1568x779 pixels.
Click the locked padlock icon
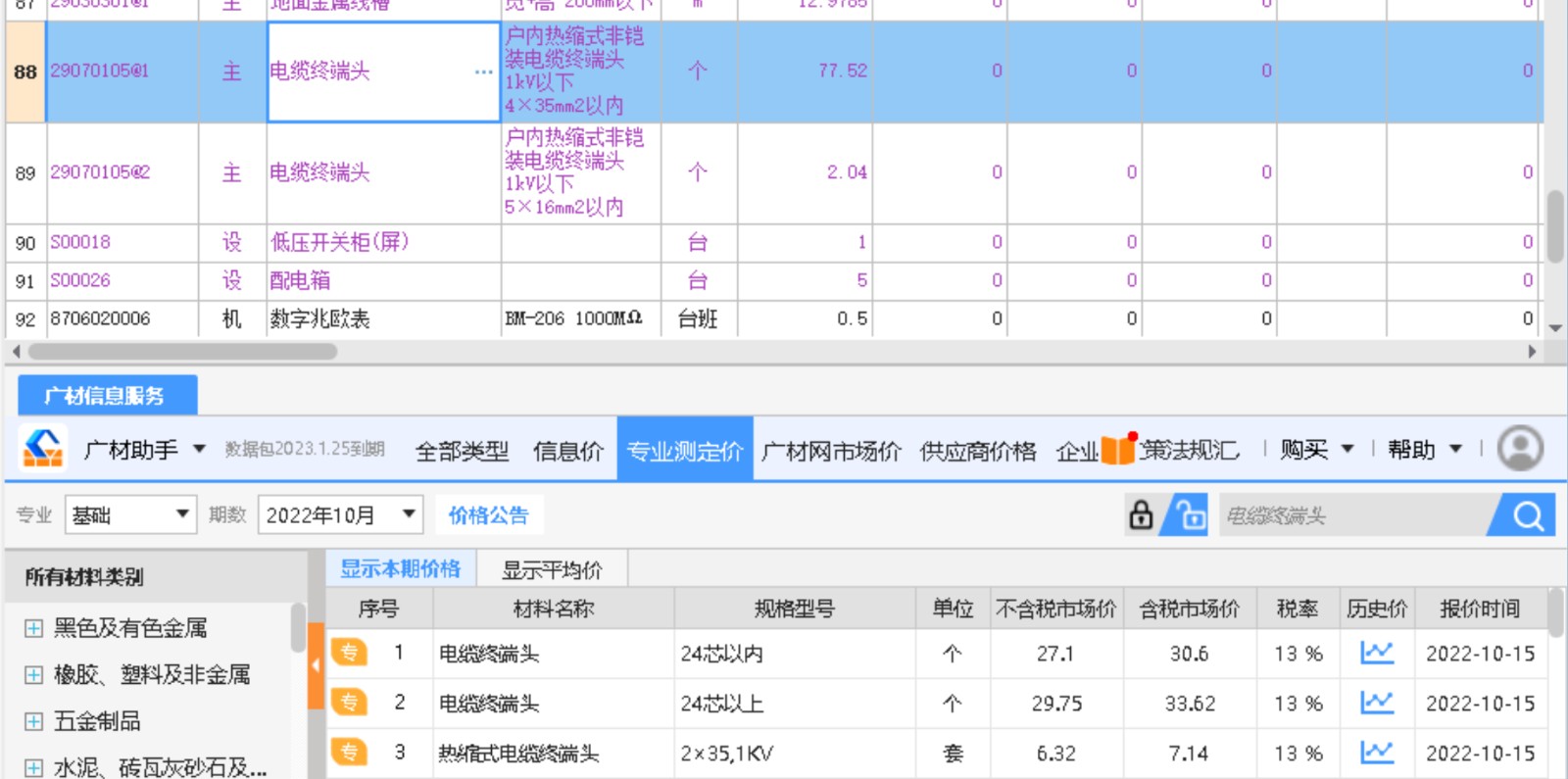[x=1141, y=515]
